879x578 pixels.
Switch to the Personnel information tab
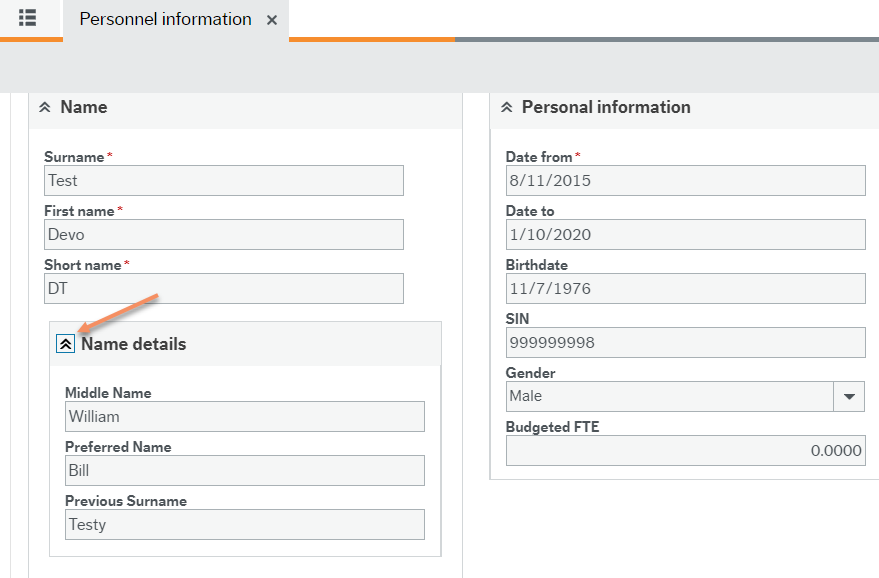[x=165, y=19]
